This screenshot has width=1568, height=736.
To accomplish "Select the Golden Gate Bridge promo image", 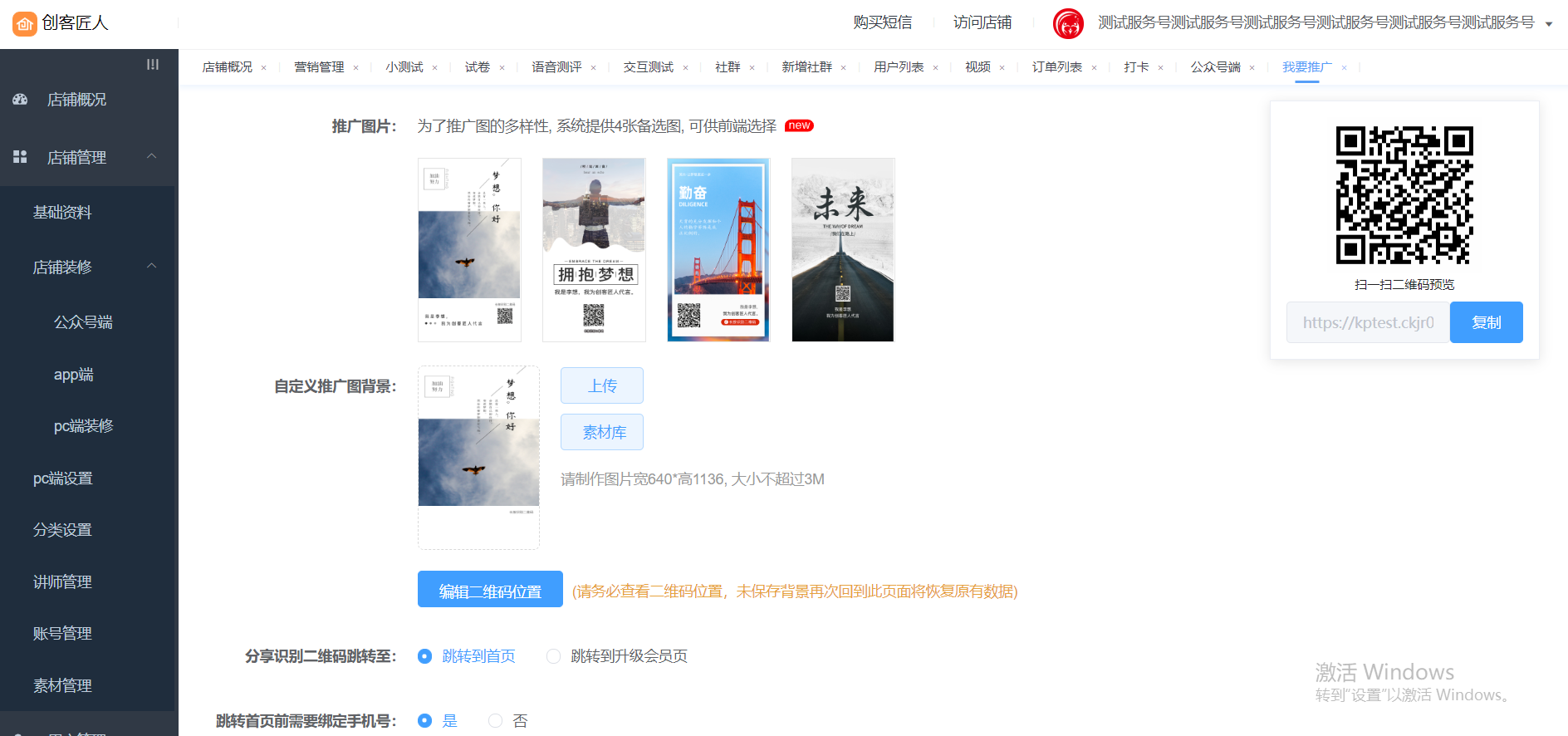I will click(718, 250).
